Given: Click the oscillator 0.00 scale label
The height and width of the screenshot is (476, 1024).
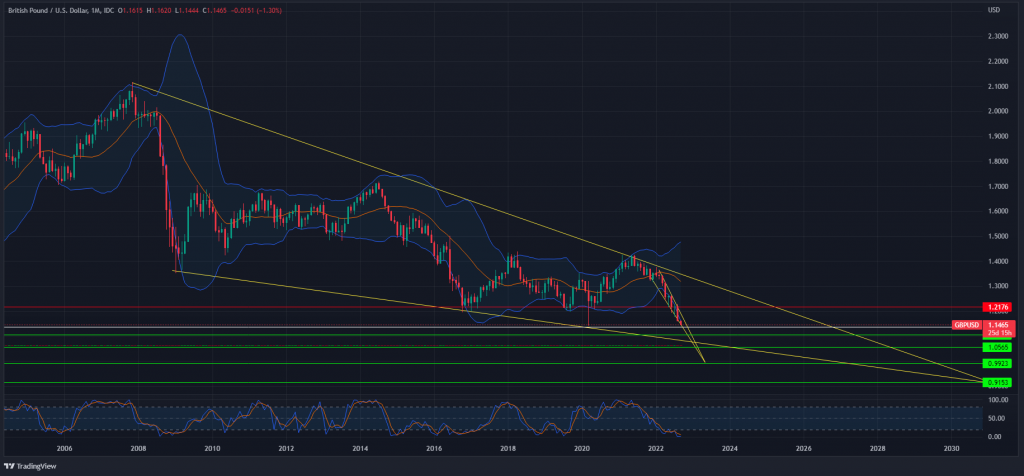Looking at the screenshot, I should [x=995, y=436].
